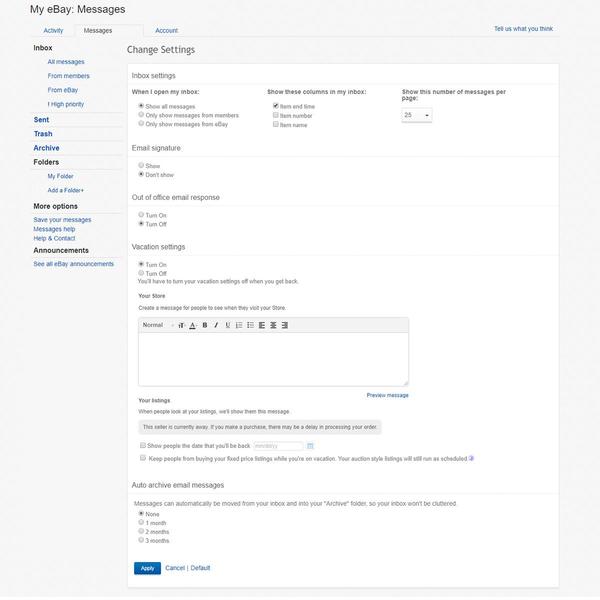Select Show all messages option

[x=141, y=106]
